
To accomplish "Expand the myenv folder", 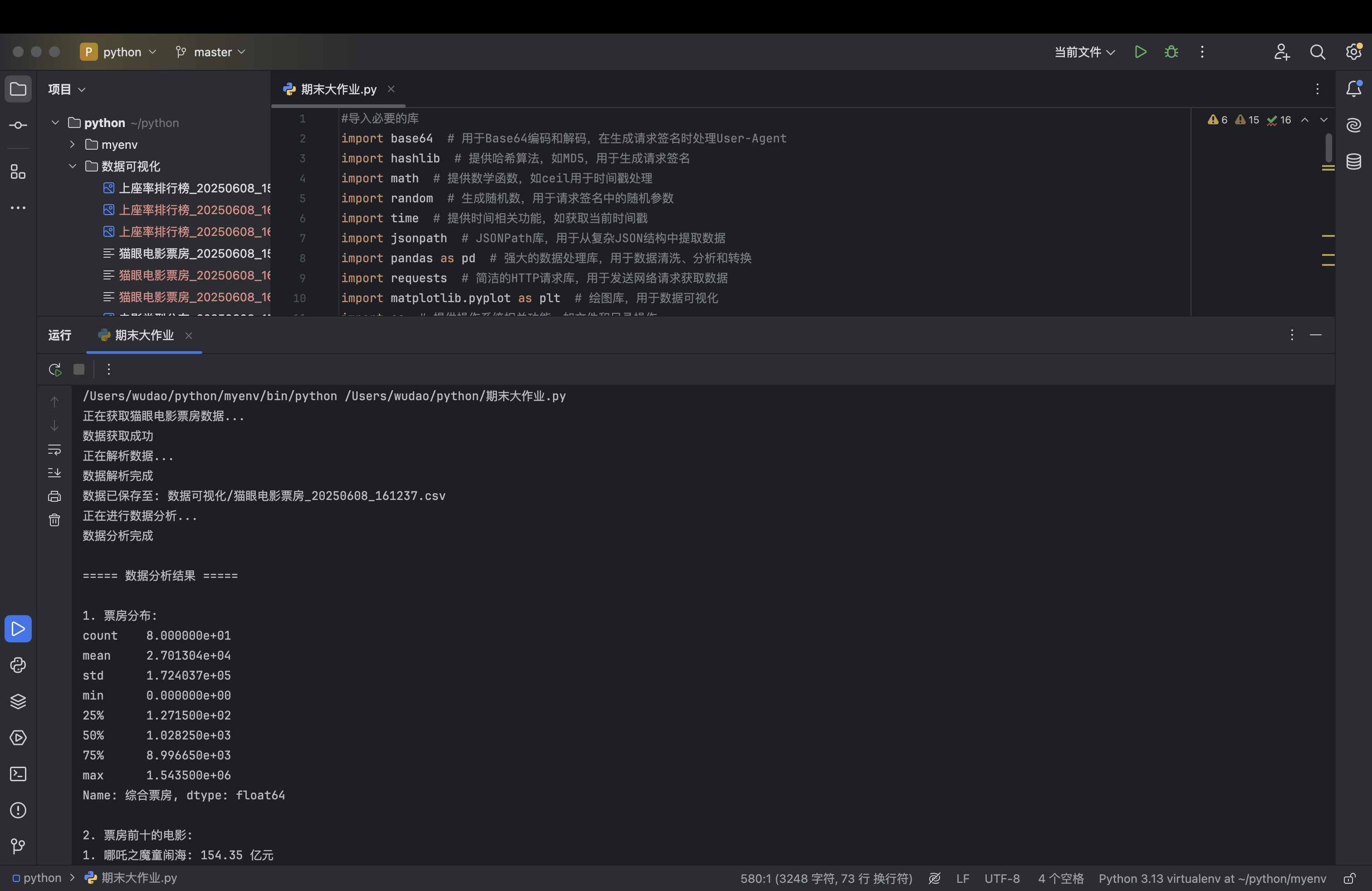I will pos(73,145).
